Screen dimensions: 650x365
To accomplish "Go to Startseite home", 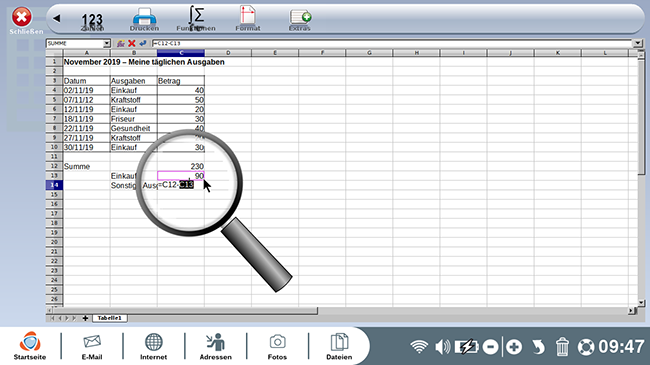I will 30,346.
